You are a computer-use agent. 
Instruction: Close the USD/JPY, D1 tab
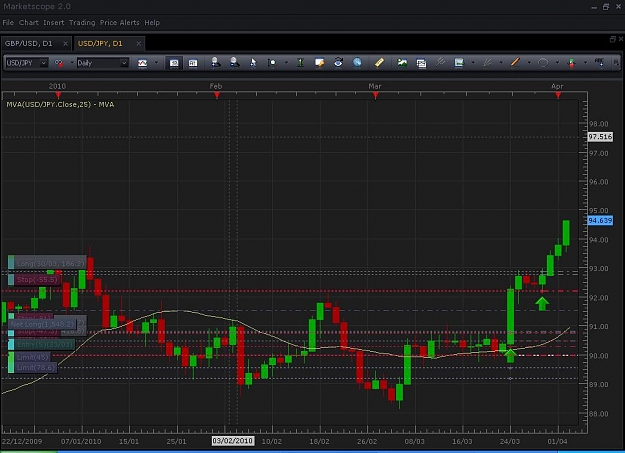tap(138, 43)
